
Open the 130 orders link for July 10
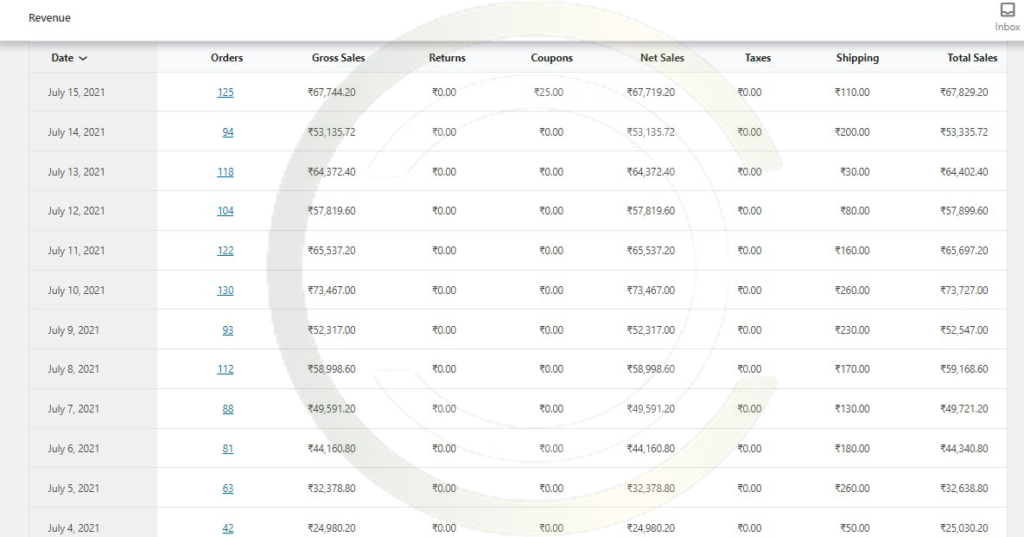225,290
